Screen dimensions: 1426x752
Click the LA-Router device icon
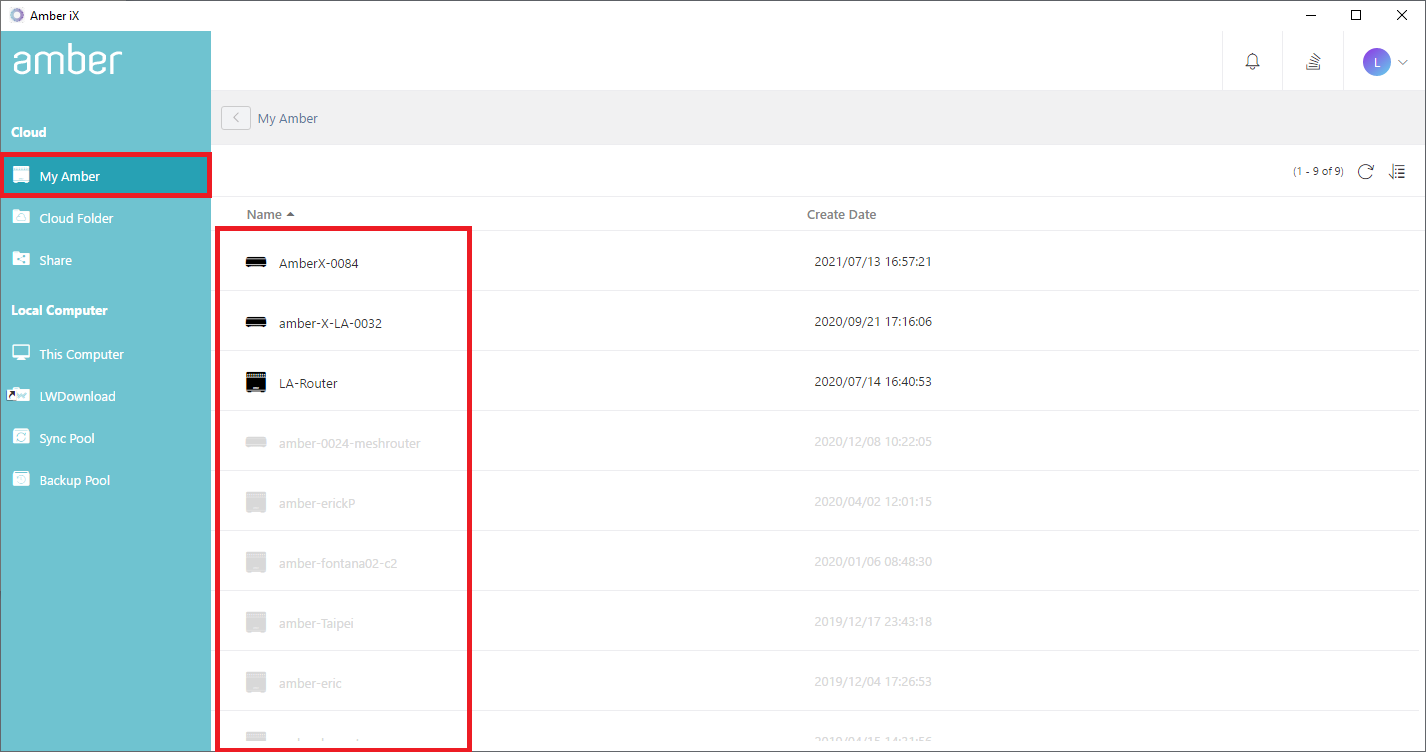coord(256,382)
